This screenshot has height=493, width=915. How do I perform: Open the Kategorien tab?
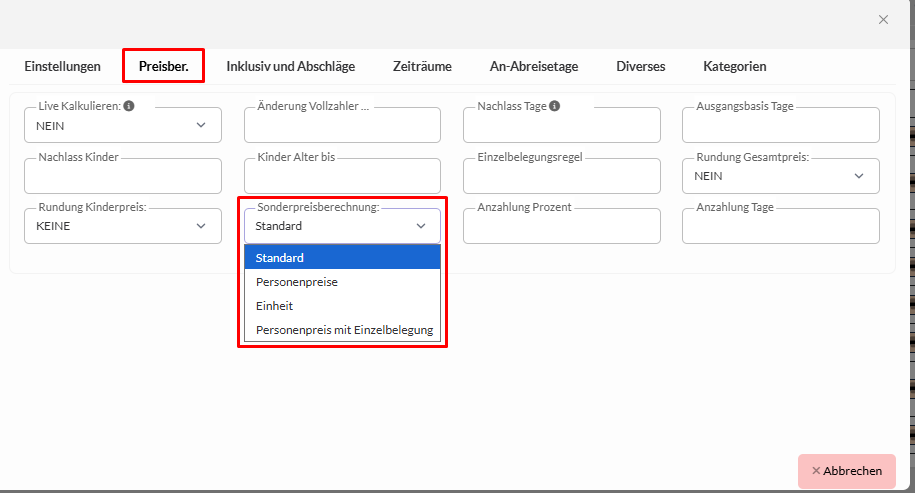point(734,67)
